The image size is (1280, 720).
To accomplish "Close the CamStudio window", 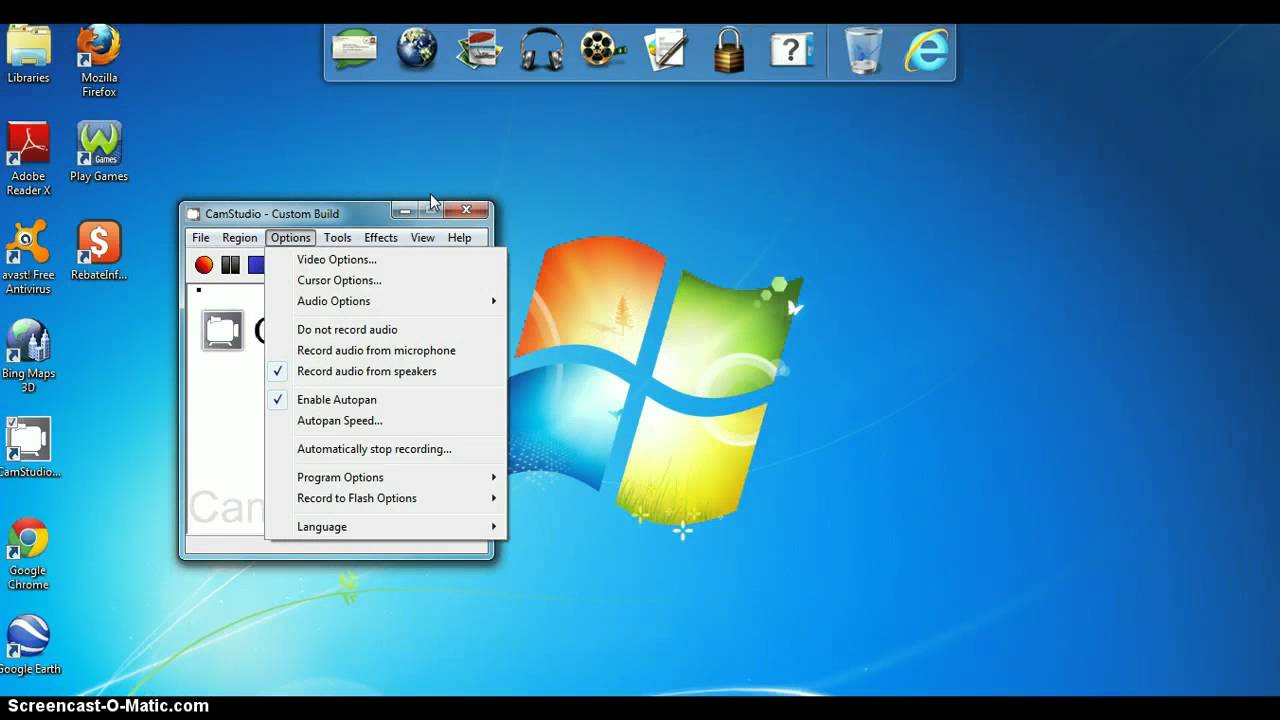I will [466, 210].
